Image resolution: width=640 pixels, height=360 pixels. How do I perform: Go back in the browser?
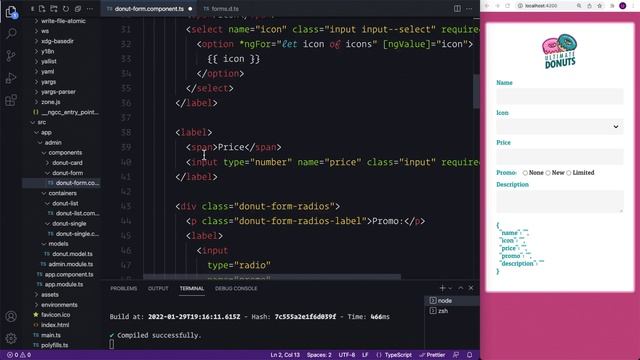tap(487, 6)
